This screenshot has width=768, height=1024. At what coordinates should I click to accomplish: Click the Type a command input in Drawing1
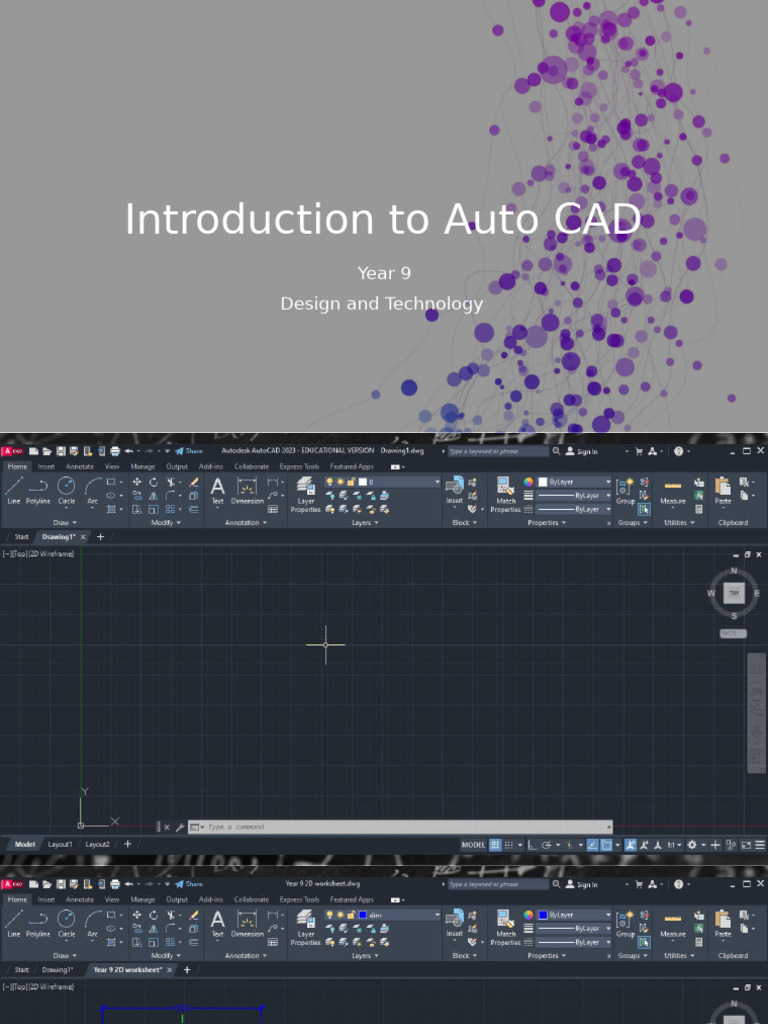point(400,827)
